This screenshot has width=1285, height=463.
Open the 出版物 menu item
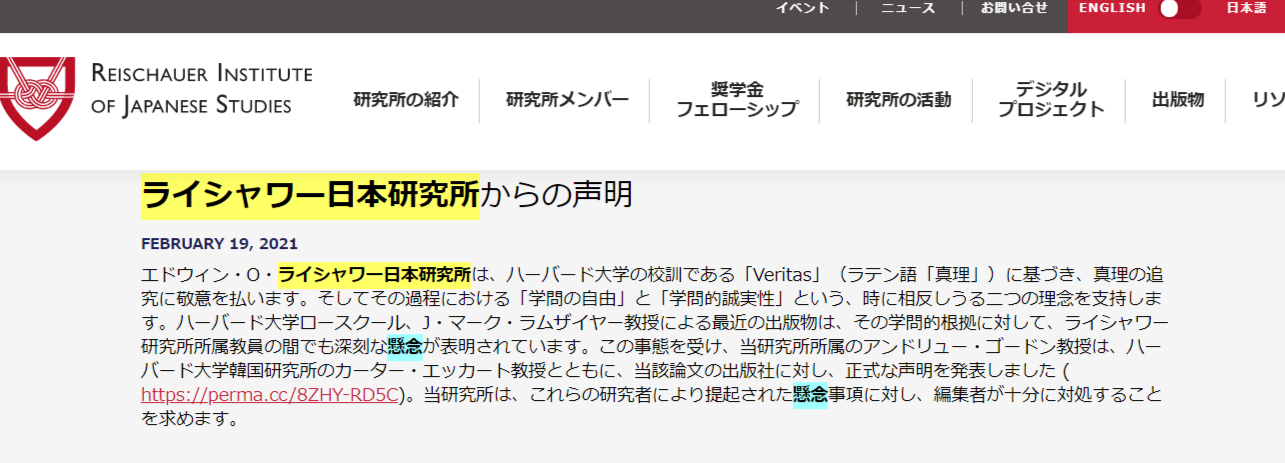pos(1177,100)
